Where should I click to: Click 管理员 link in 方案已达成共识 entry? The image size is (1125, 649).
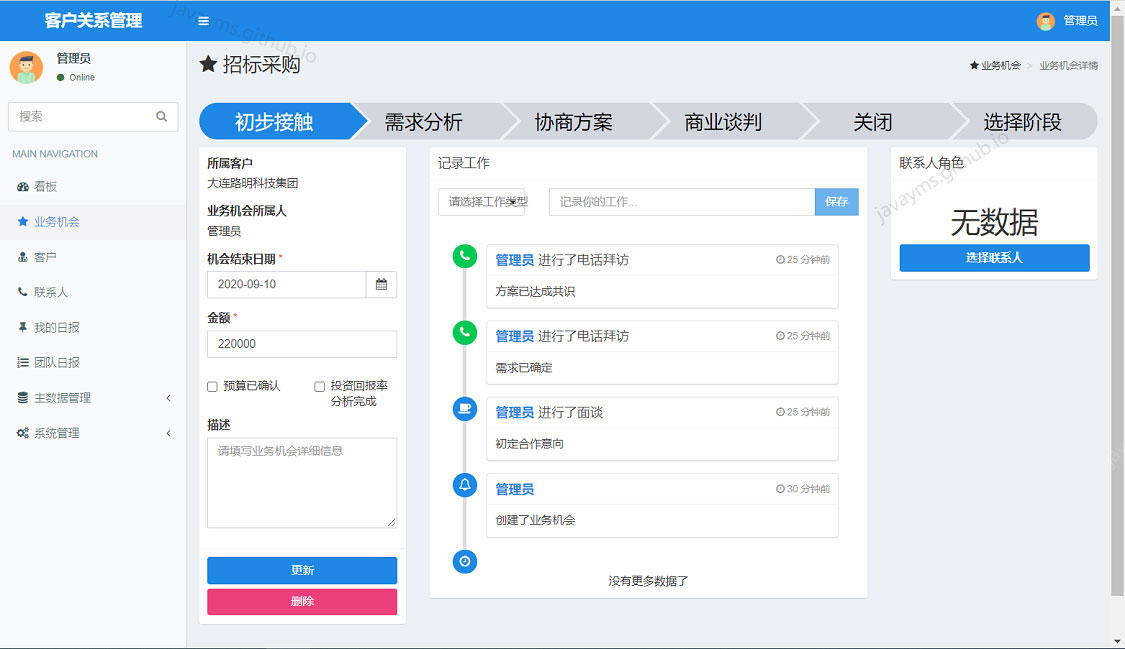point(514,260)
